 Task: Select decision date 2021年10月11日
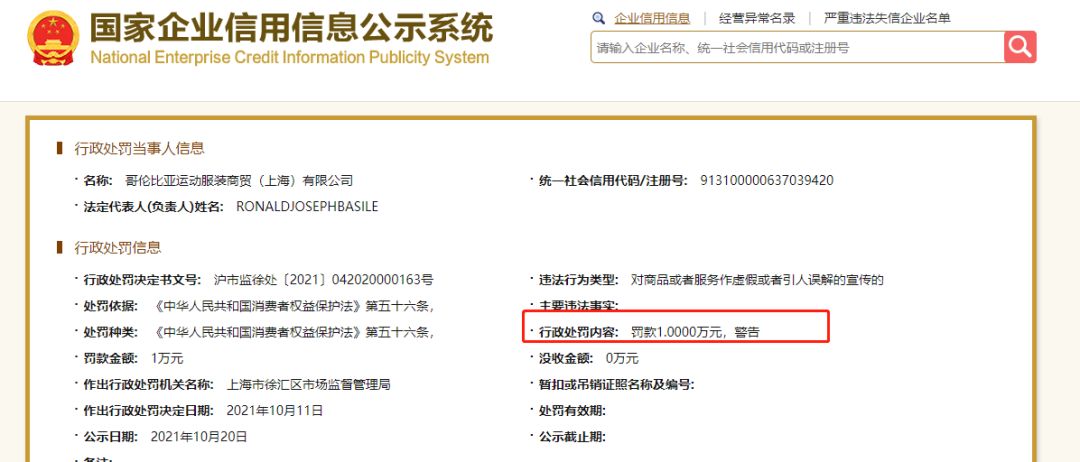click(275, 411)
